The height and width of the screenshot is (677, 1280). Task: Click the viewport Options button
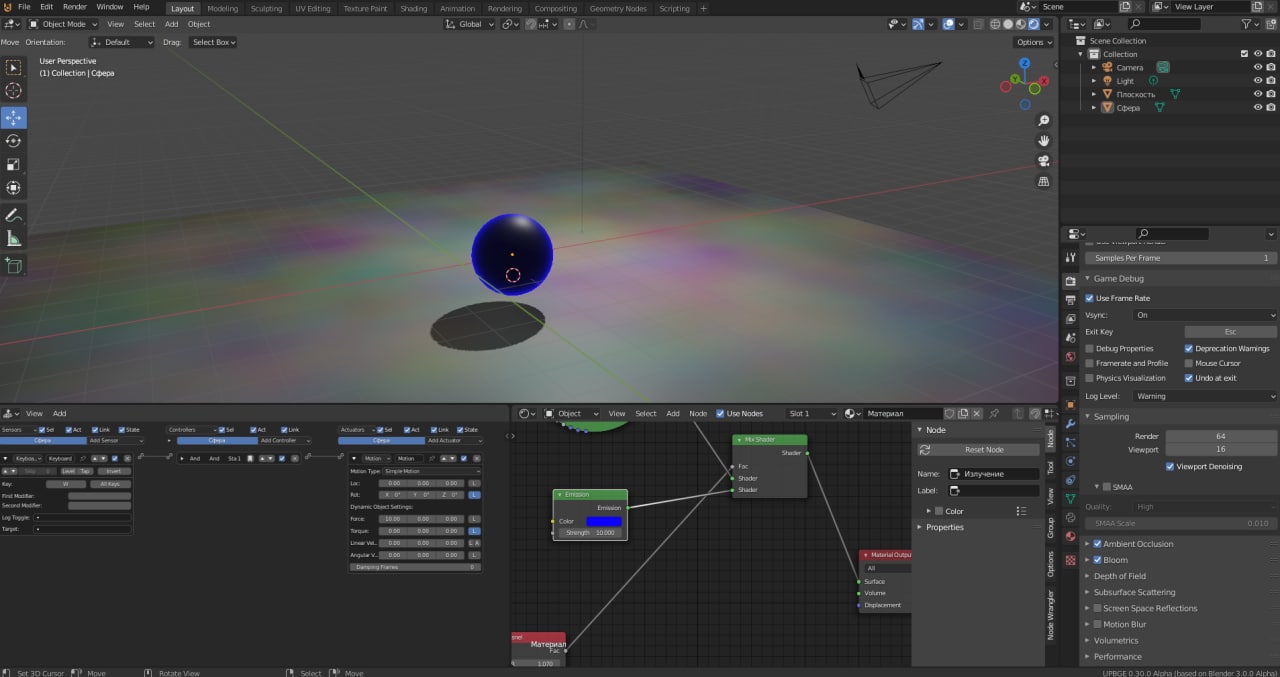pyautogui.click(x=1034, y=42)
